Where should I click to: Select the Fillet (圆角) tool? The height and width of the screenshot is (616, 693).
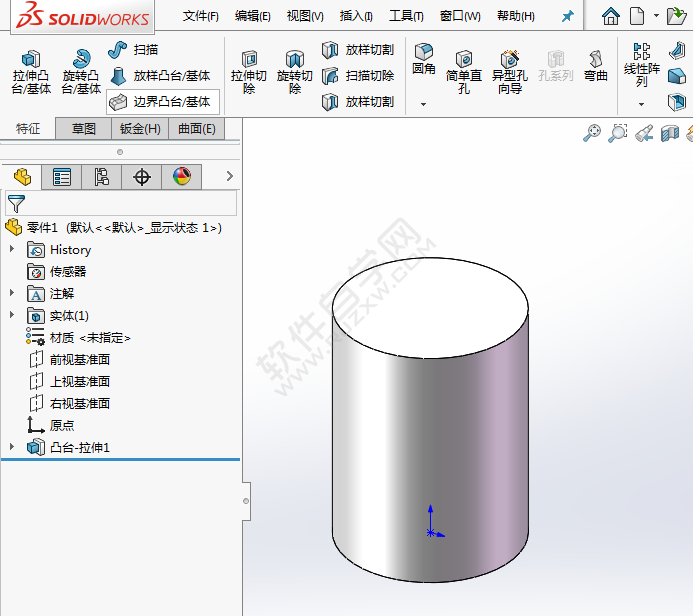(x=424, y=58)
